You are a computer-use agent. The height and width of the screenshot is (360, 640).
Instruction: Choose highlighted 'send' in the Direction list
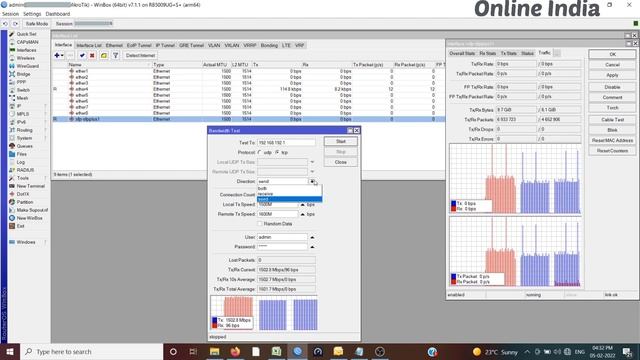coord(289,199)
